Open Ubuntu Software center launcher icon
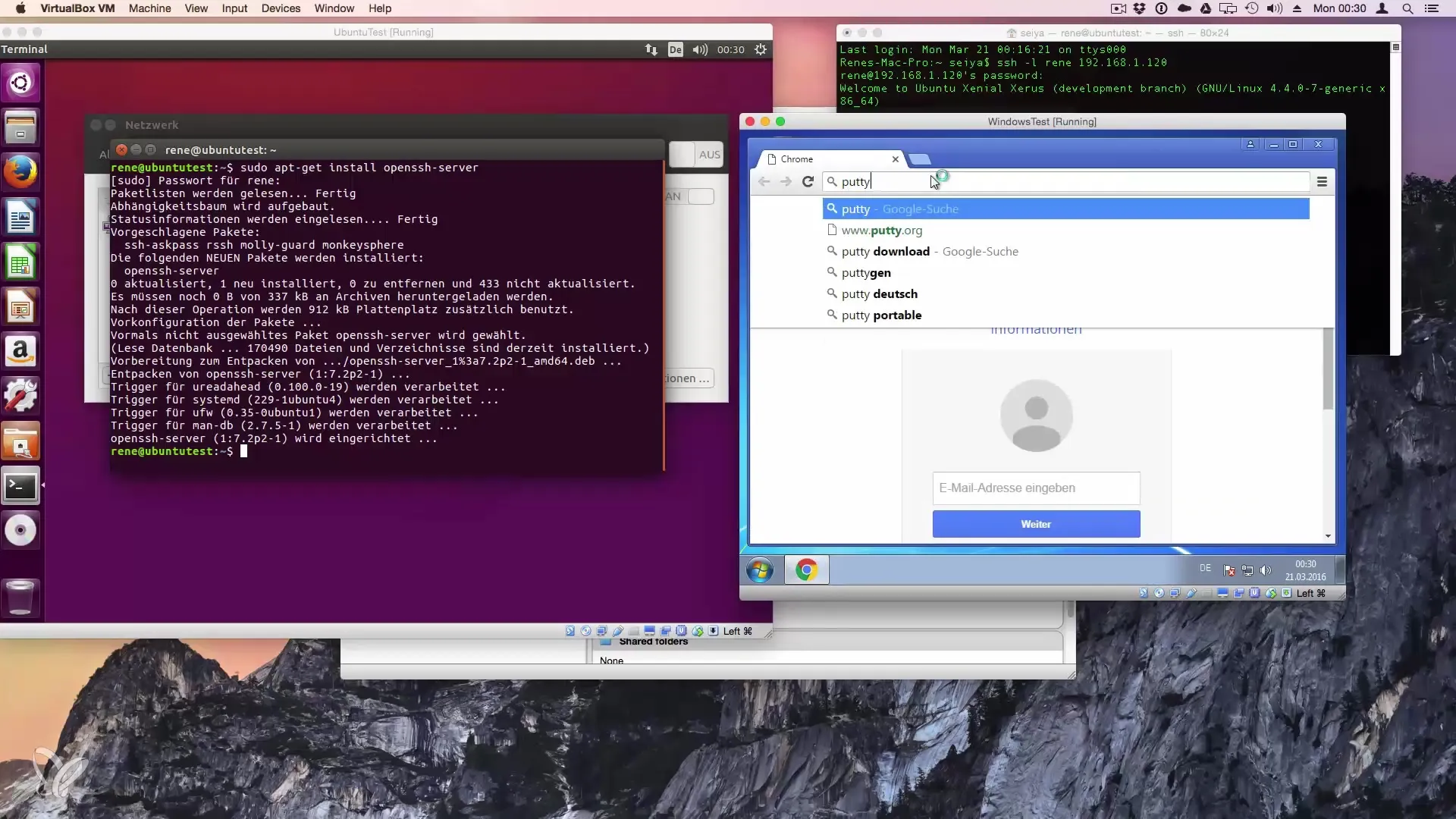1456x819 pixels. [20, 441]
